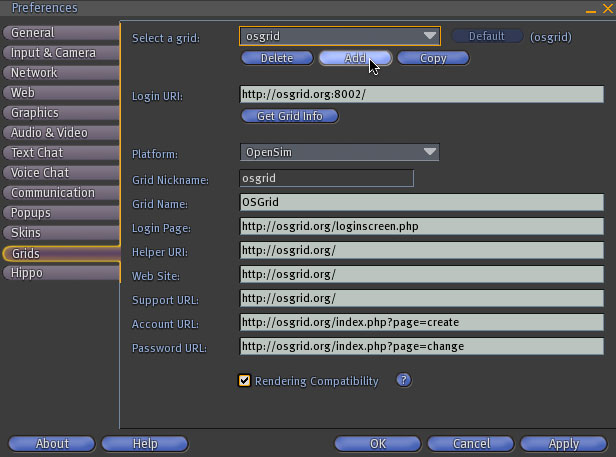Switch to the General tab
This screenshot has width=616, height=457.
[x=61, y=33]
